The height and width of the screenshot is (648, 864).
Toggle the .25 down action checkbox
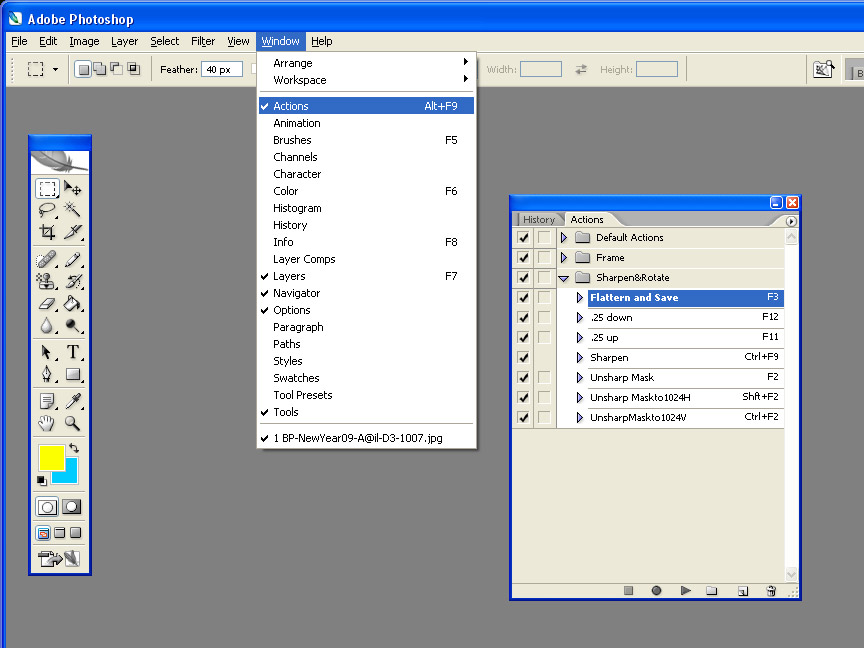[523, 317]
